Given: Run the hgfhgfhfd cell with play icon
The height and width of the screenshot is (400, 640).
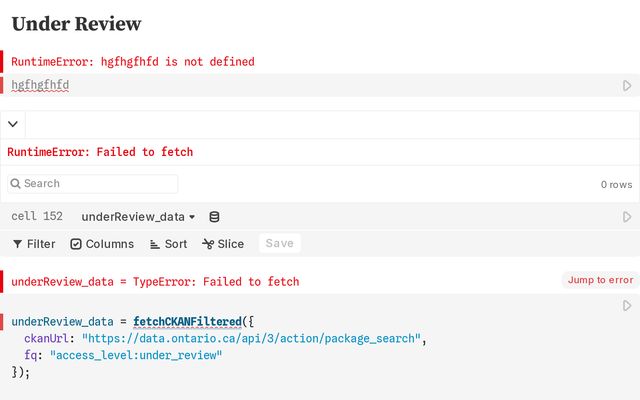Looking at the screenshot, I should click(x=627, y=86).
